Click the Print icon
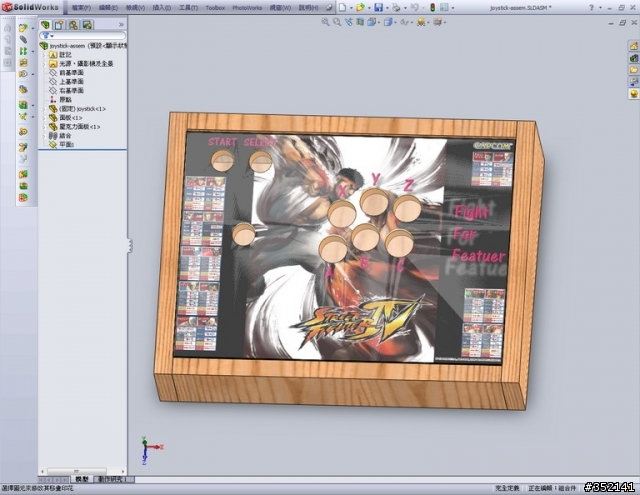 click(396, 7)
